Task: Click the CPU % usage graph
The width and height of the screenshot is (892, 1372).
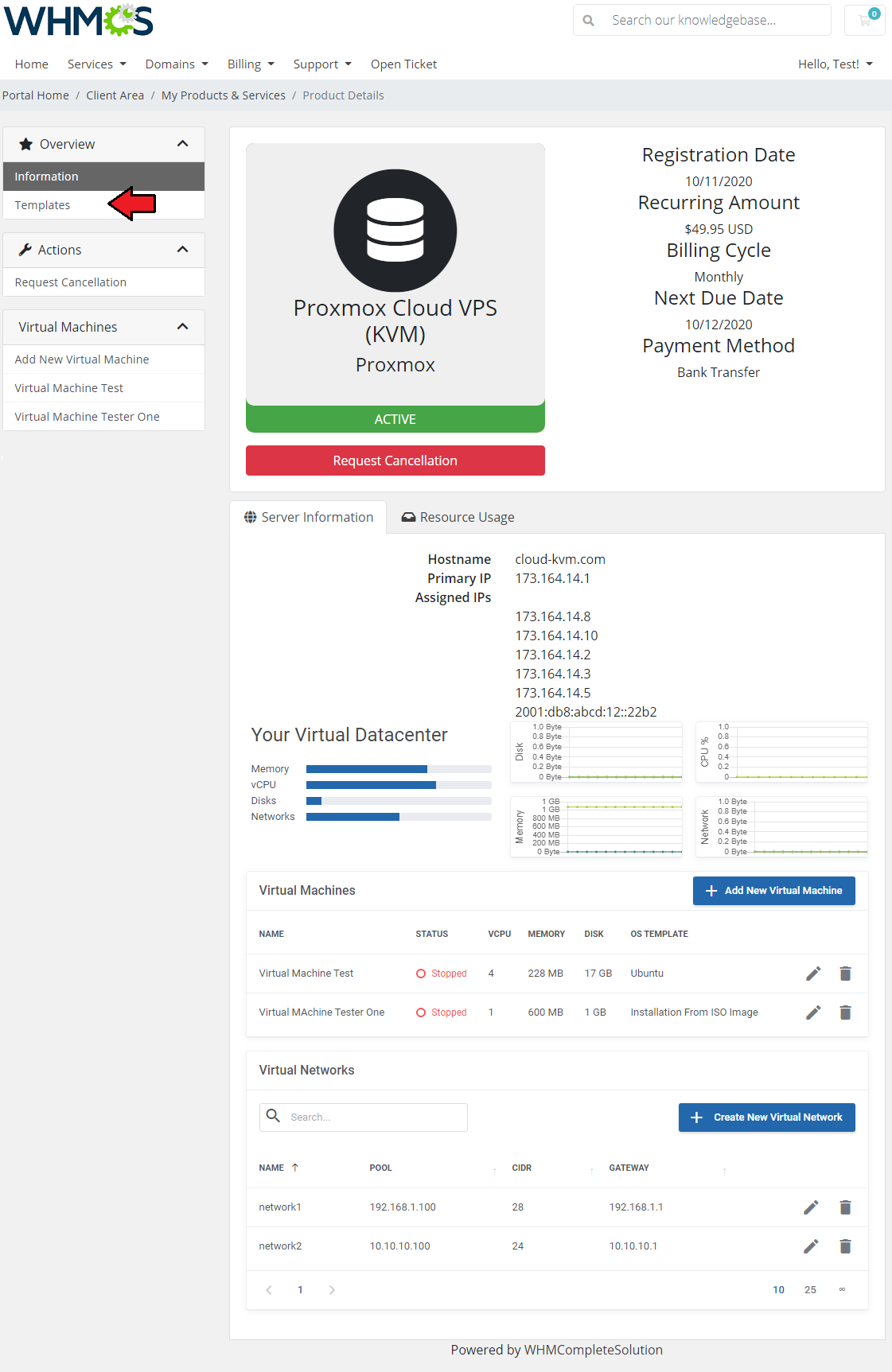Action: point(782,752)
